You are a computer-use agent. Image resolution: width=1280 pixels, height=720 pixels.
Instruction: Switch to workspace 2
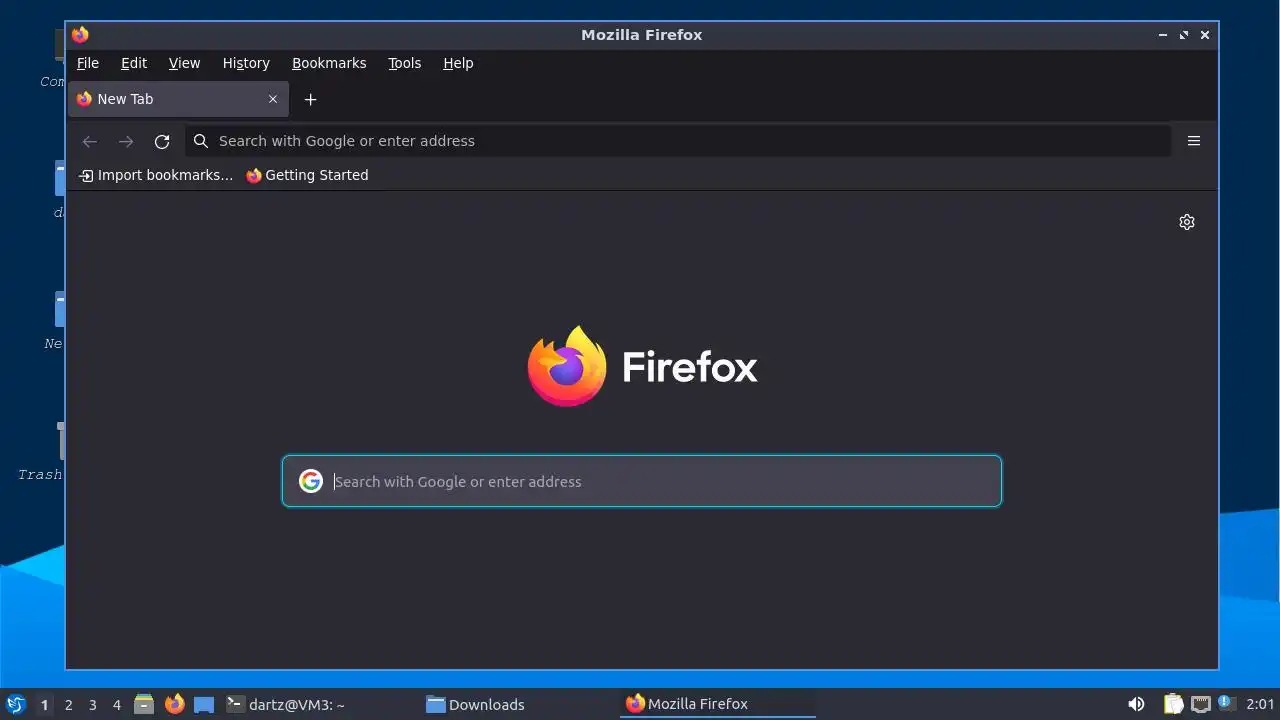[x=68, y=704]
